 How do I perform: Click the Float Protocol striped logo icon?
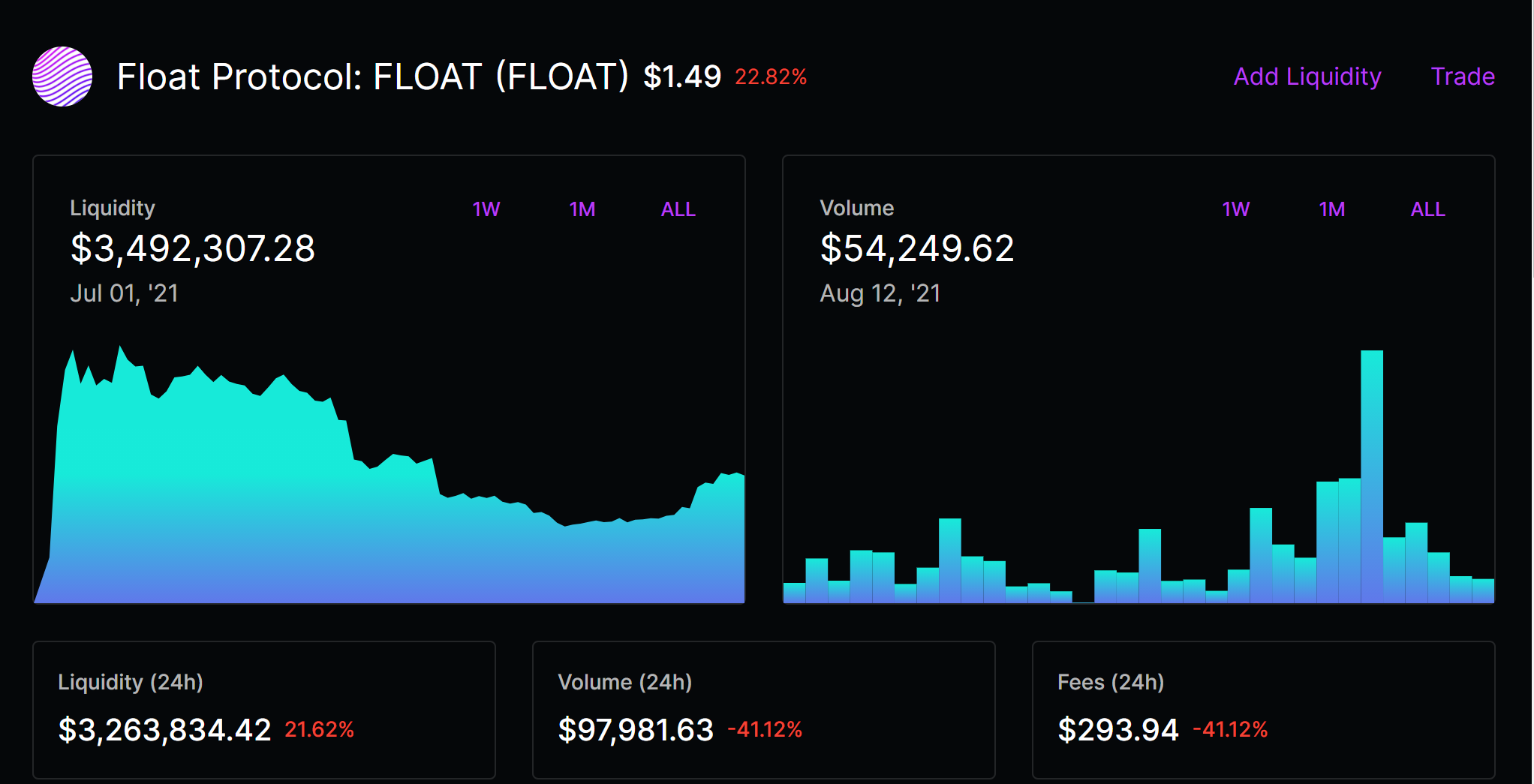coord(62,77)
